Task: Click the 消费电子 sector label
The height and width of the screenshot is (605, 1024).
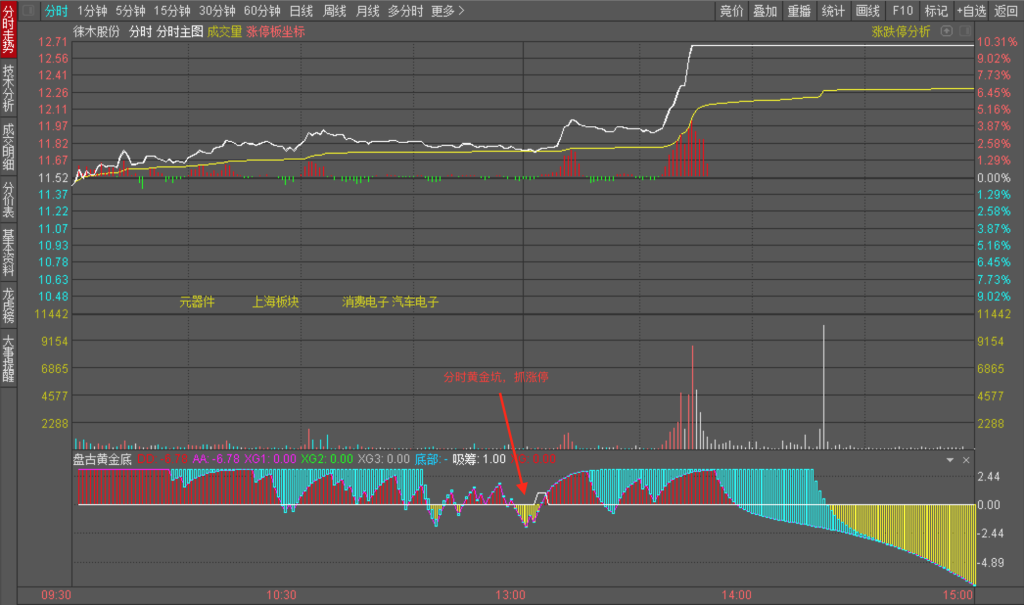Action: [x=364, y=301]
